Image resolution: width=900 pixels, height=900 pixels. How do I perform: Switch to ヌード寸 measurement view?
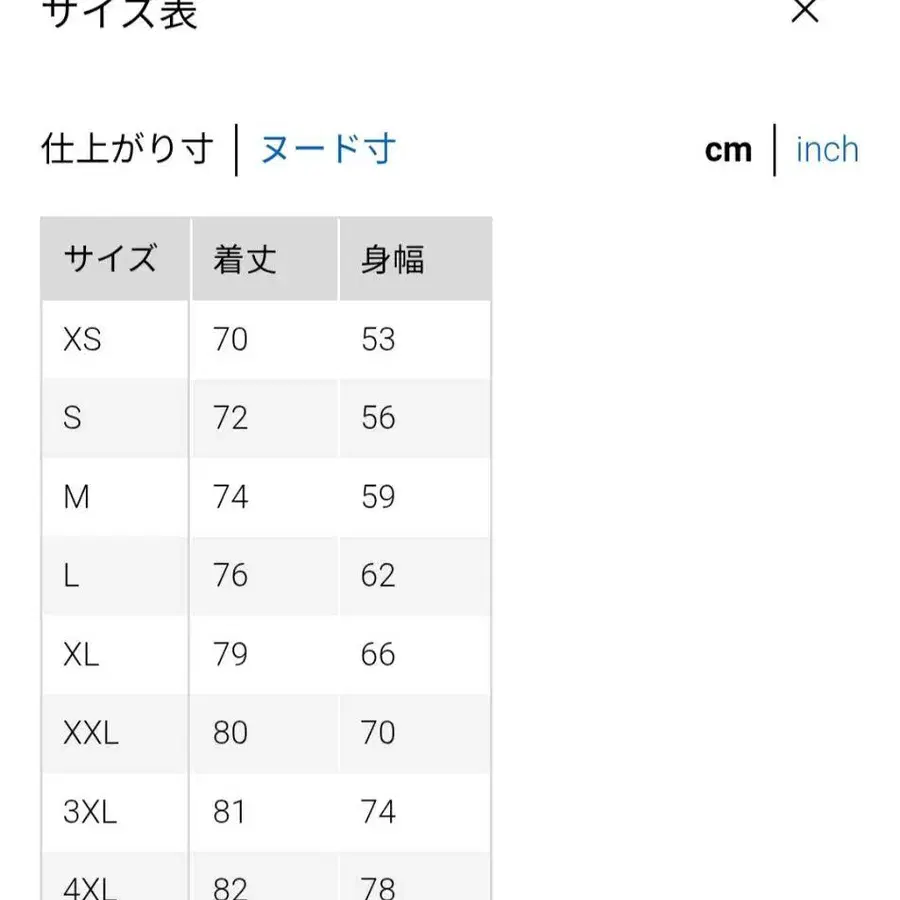[x=328, y=148]
